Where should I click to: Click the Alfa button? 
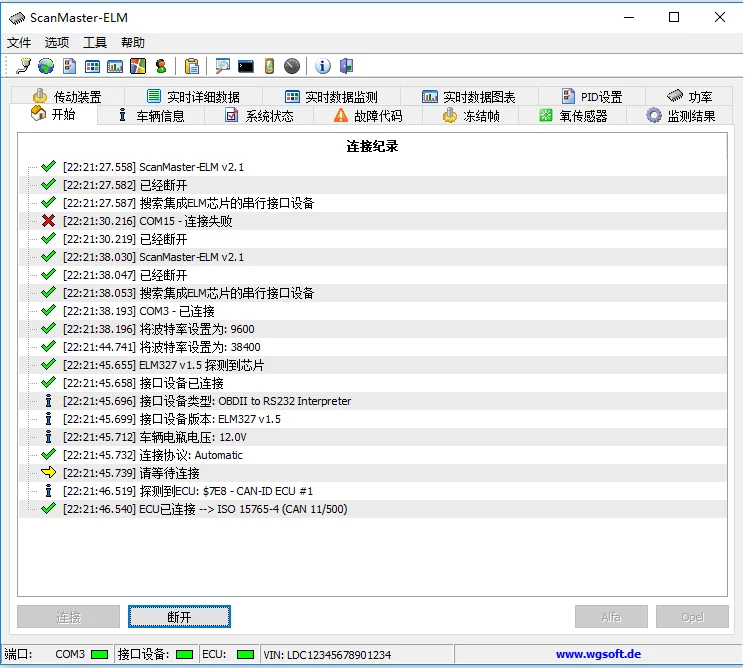611,617
